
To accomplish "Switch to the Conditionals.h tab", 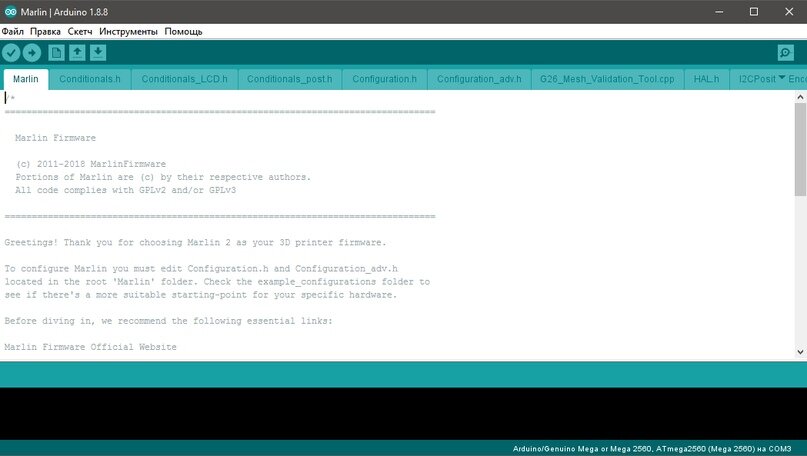I will coord(90,79).
